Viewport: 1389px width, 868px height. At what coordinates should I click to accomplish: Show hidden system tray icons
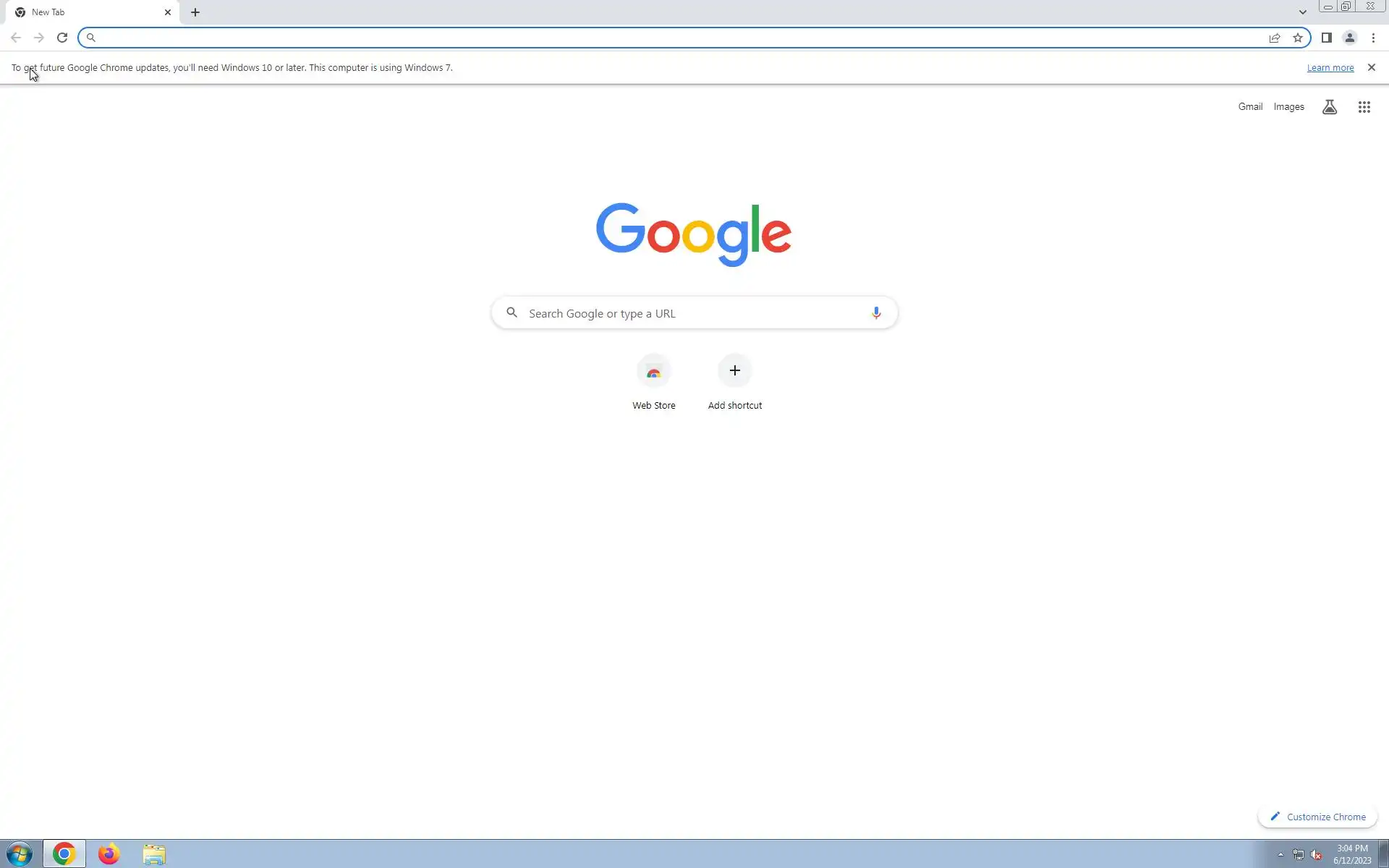[1280, 854]
